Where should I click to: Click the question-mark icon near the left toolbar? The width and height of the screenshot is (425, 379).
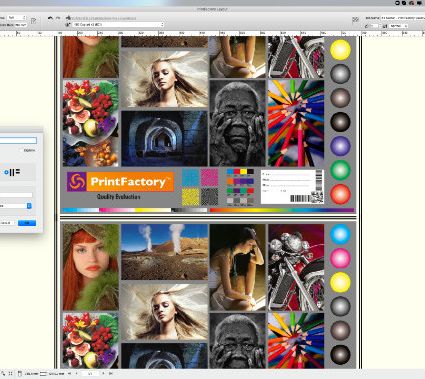pyautogui.click(x=34, y=21)
